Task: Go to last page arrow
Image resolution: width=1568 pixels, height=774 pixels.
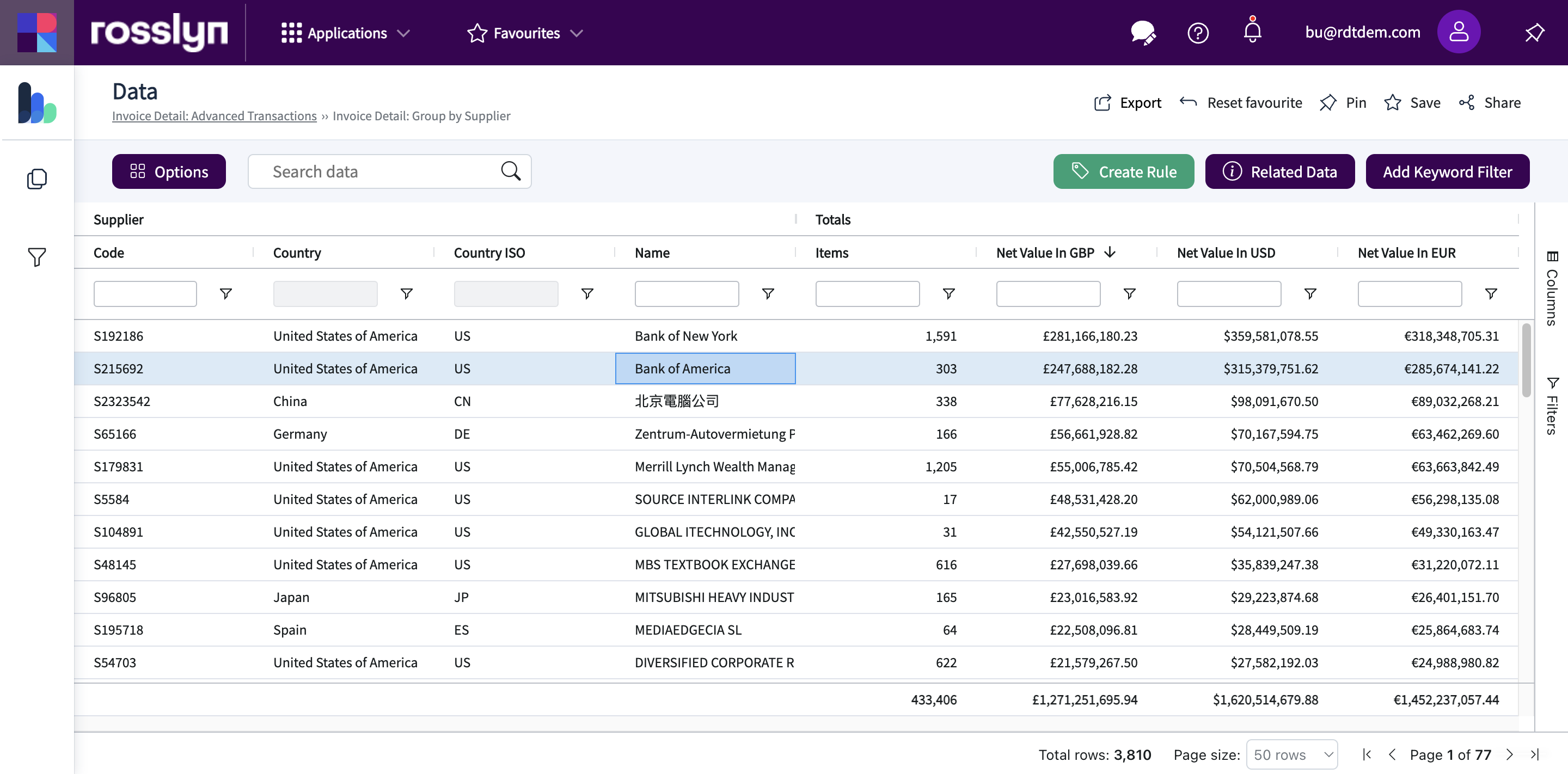Action: (x=1535, y=754)
